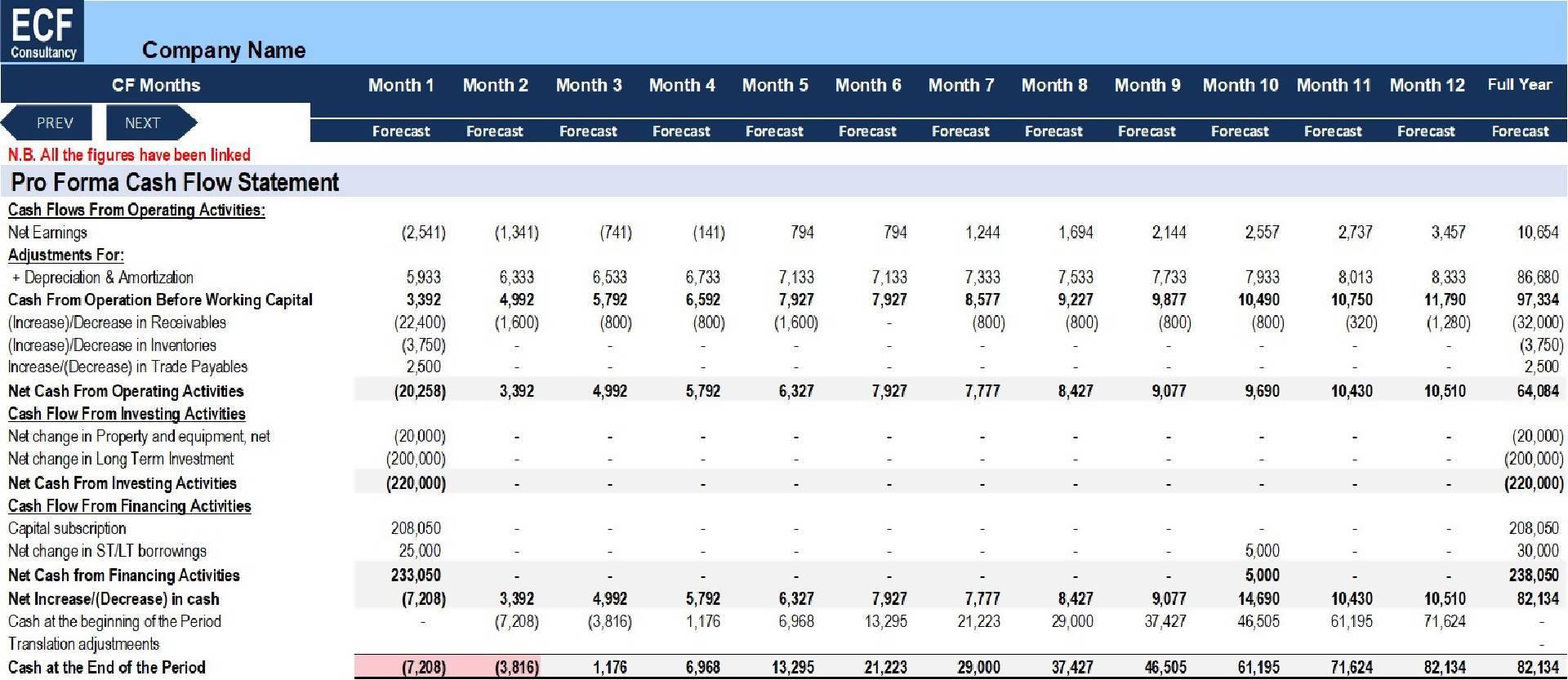Select the Month 7 column header
Viewport: 1568px width, 680px height.
tap(961, 85)
